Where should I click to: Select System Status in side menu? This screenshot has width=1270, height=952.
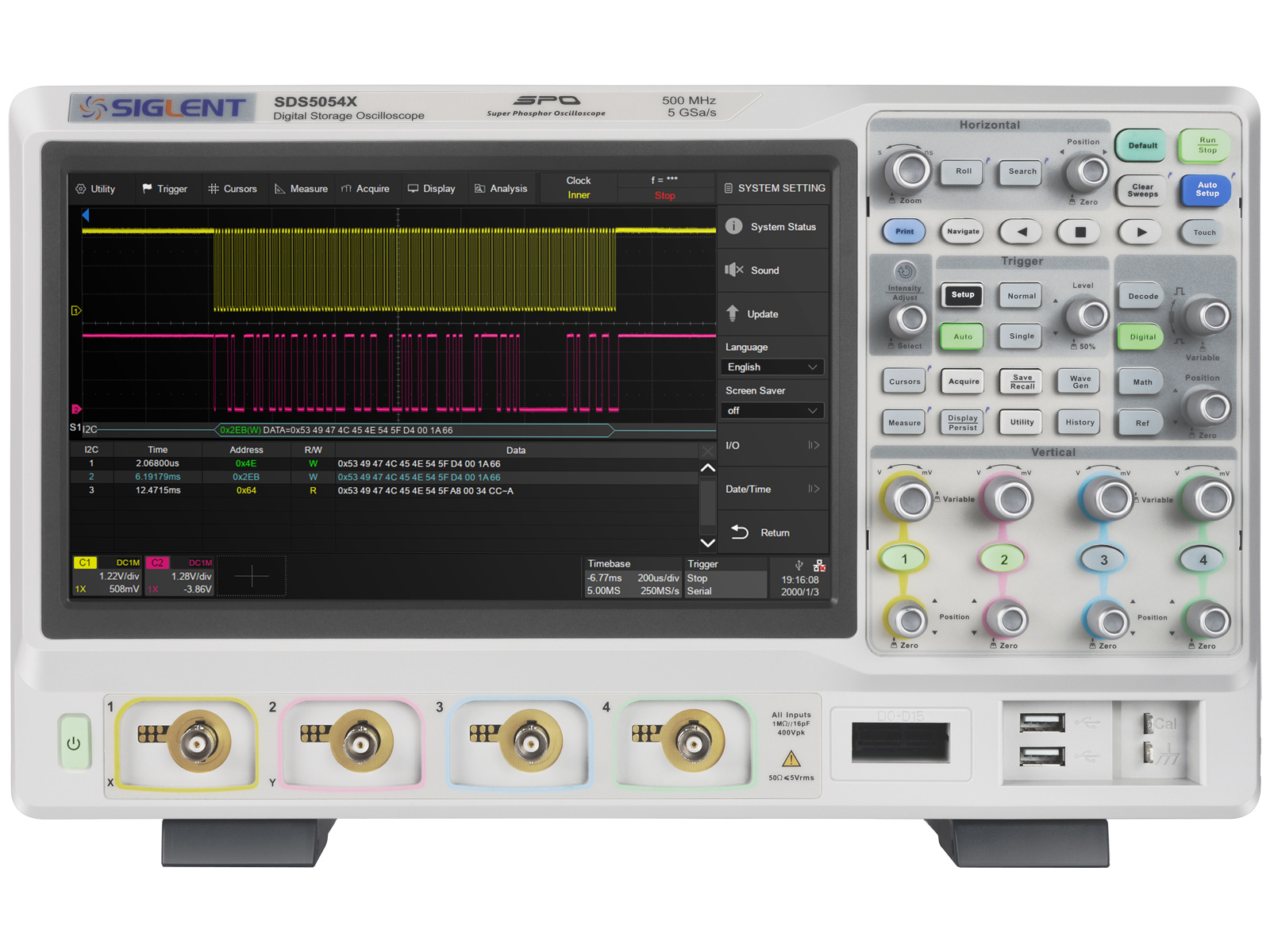pos(773,227)
